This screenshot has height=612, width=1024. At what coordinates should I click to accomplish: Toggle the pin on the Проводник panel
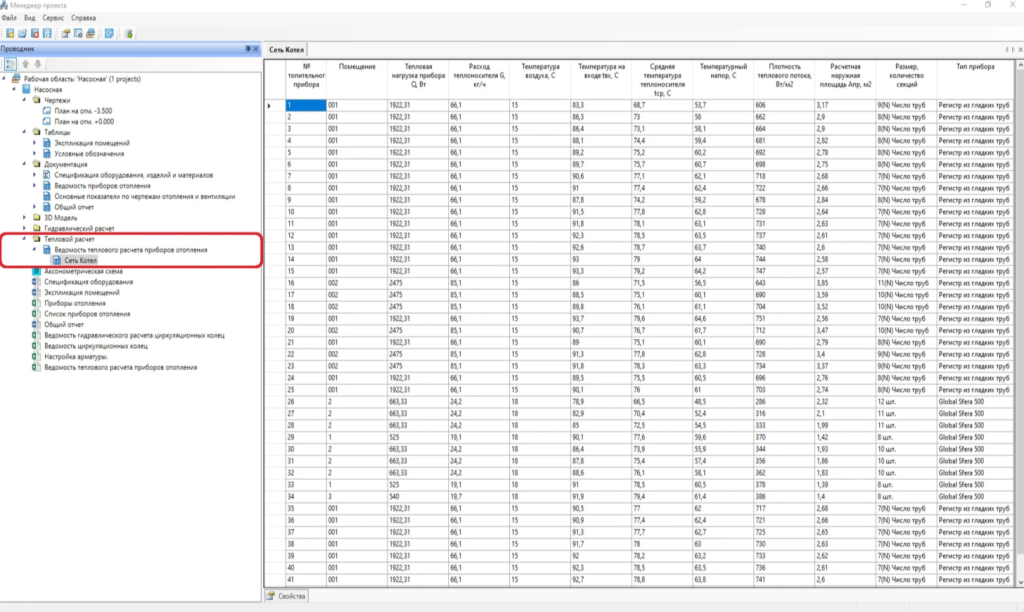(x=247, y=49)
